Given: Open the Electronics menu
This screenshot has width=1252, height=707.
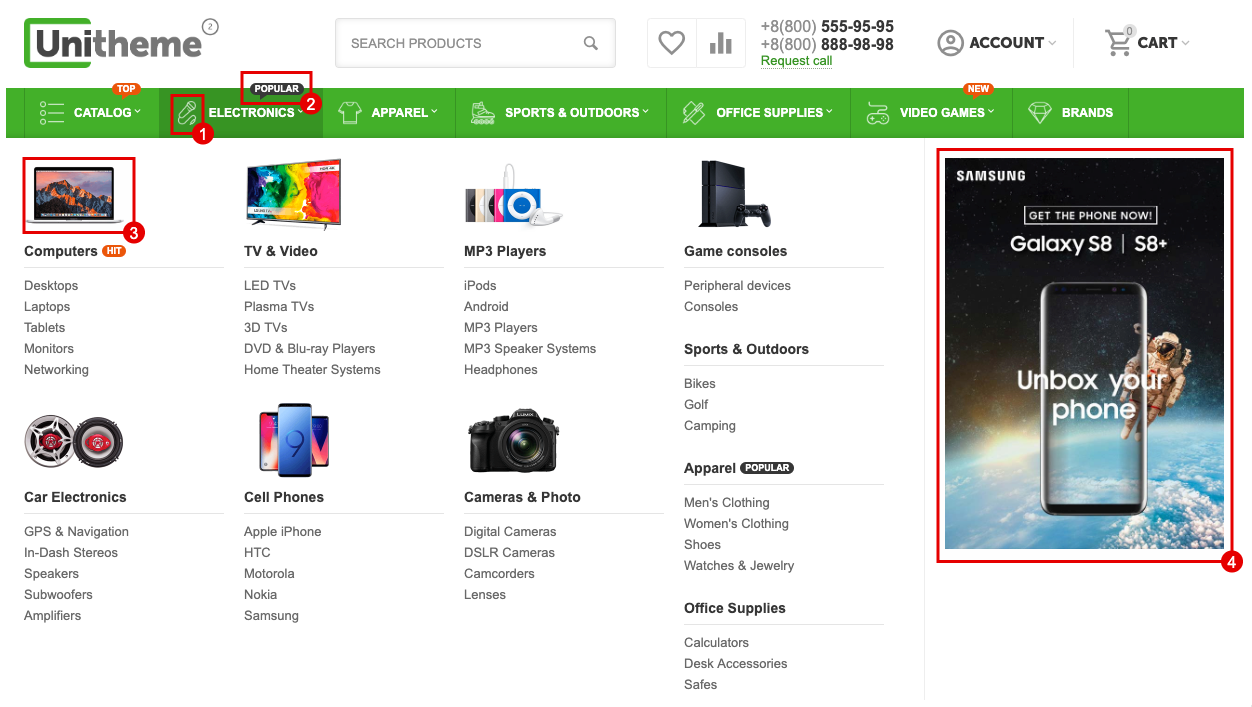Looking at the screenshot, I should [240, 112].
